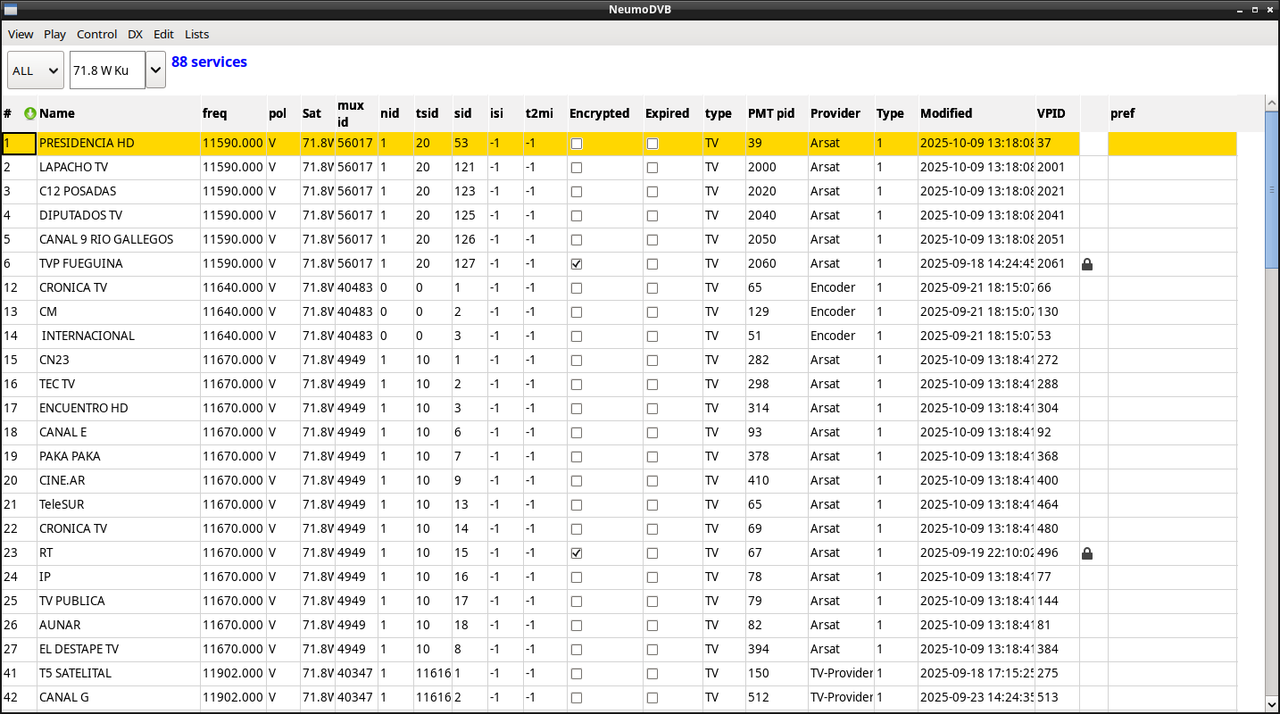The width and height of the screenshot is (1280, 714).
Task: Expand the satellite list dropdown arrow
Action: (156, 70)
